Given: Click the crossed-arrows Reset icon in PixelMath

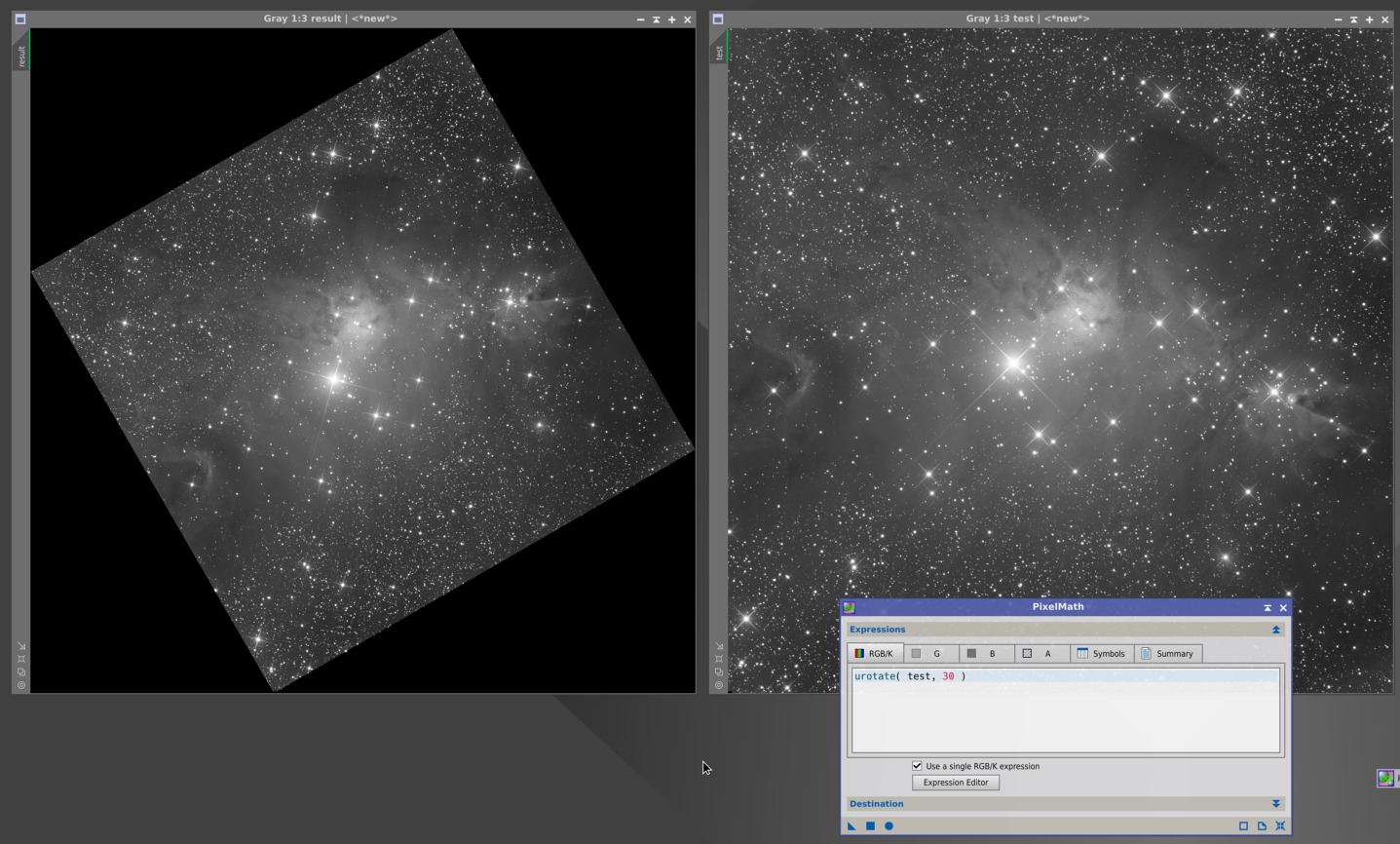Looking at the screenshot, I should click(1280, 826).
